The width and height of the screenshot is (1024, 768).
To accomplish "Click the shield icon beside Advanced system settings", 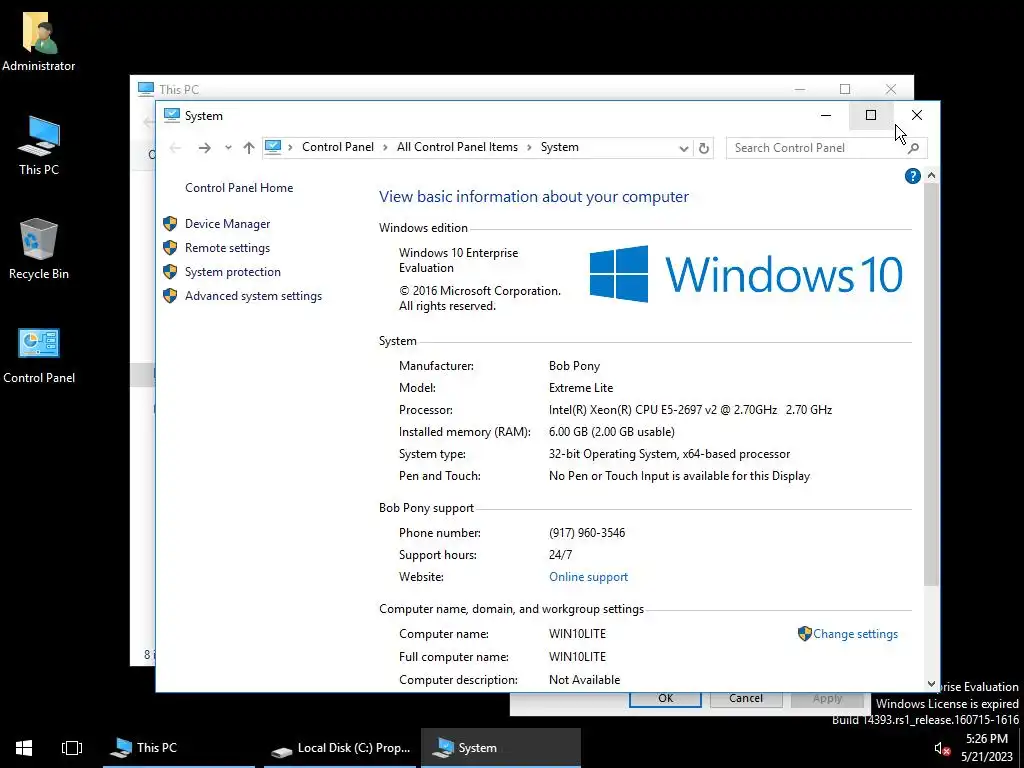I will coord(170,296).
